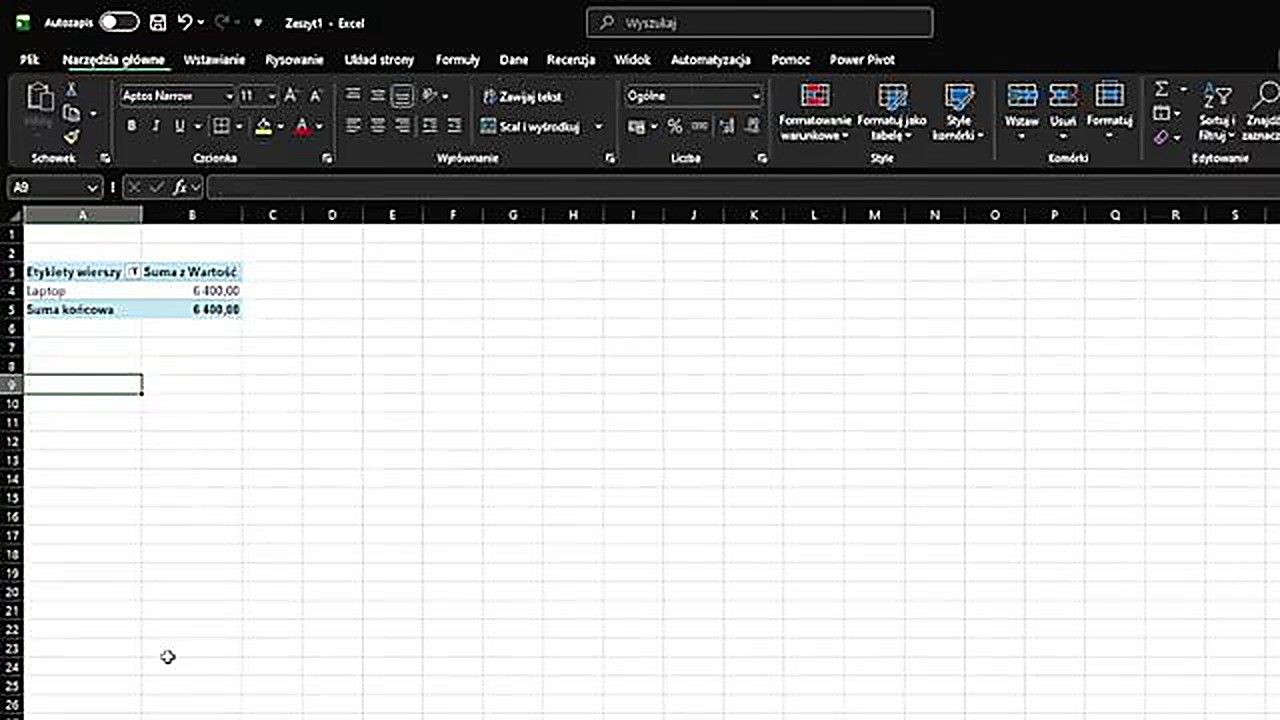Click the Save icon in title bar
The width and height of the screenshot is (1280, 720).
pos(157,22)
